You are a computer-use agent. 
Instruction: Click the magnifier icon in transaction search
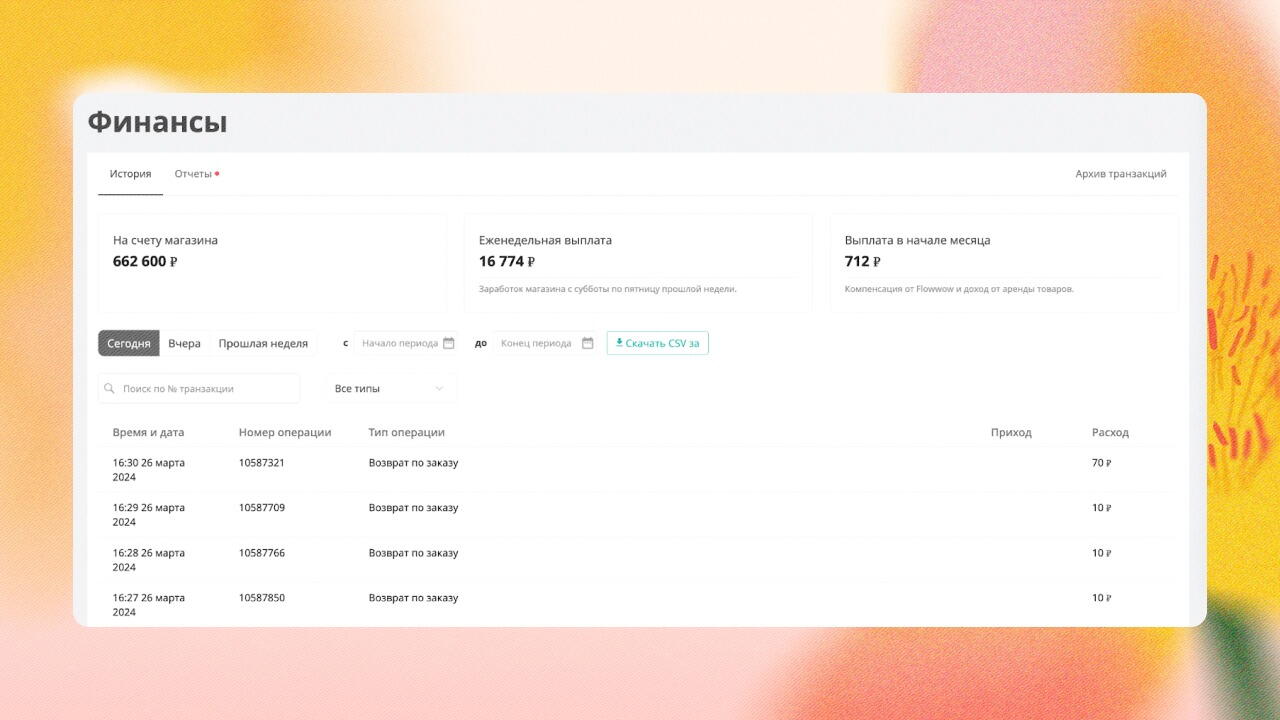tap(110, 388)
